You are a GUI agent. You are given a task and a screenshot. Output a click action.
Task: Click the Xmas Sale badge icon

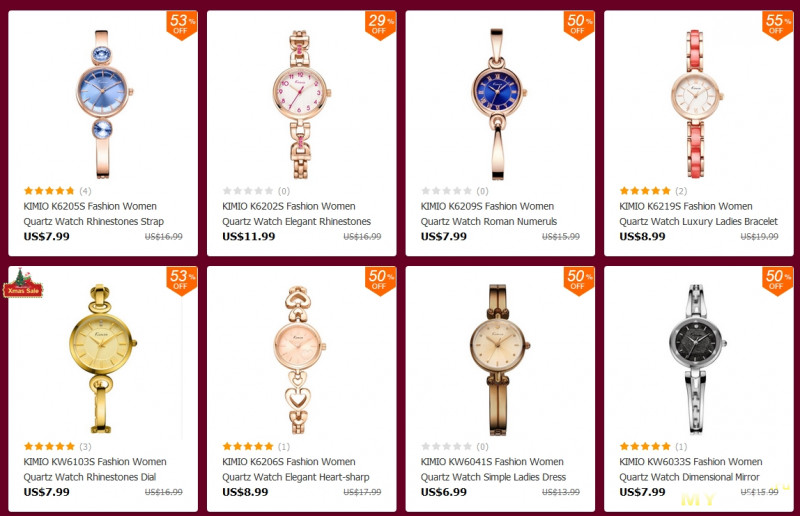(x=23, y=283)
